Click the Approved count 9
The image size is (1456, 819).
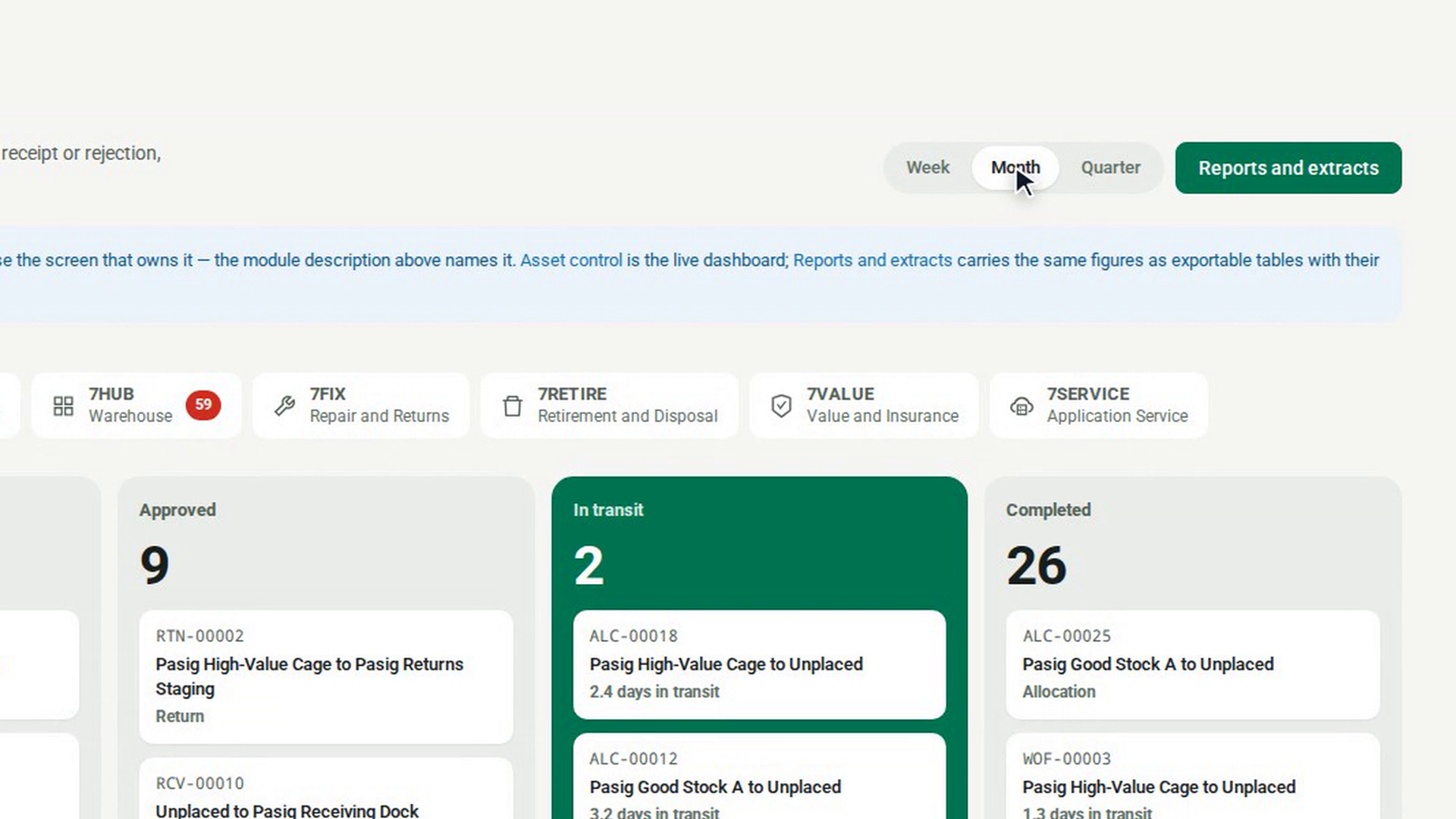click(x=155, y=566)
